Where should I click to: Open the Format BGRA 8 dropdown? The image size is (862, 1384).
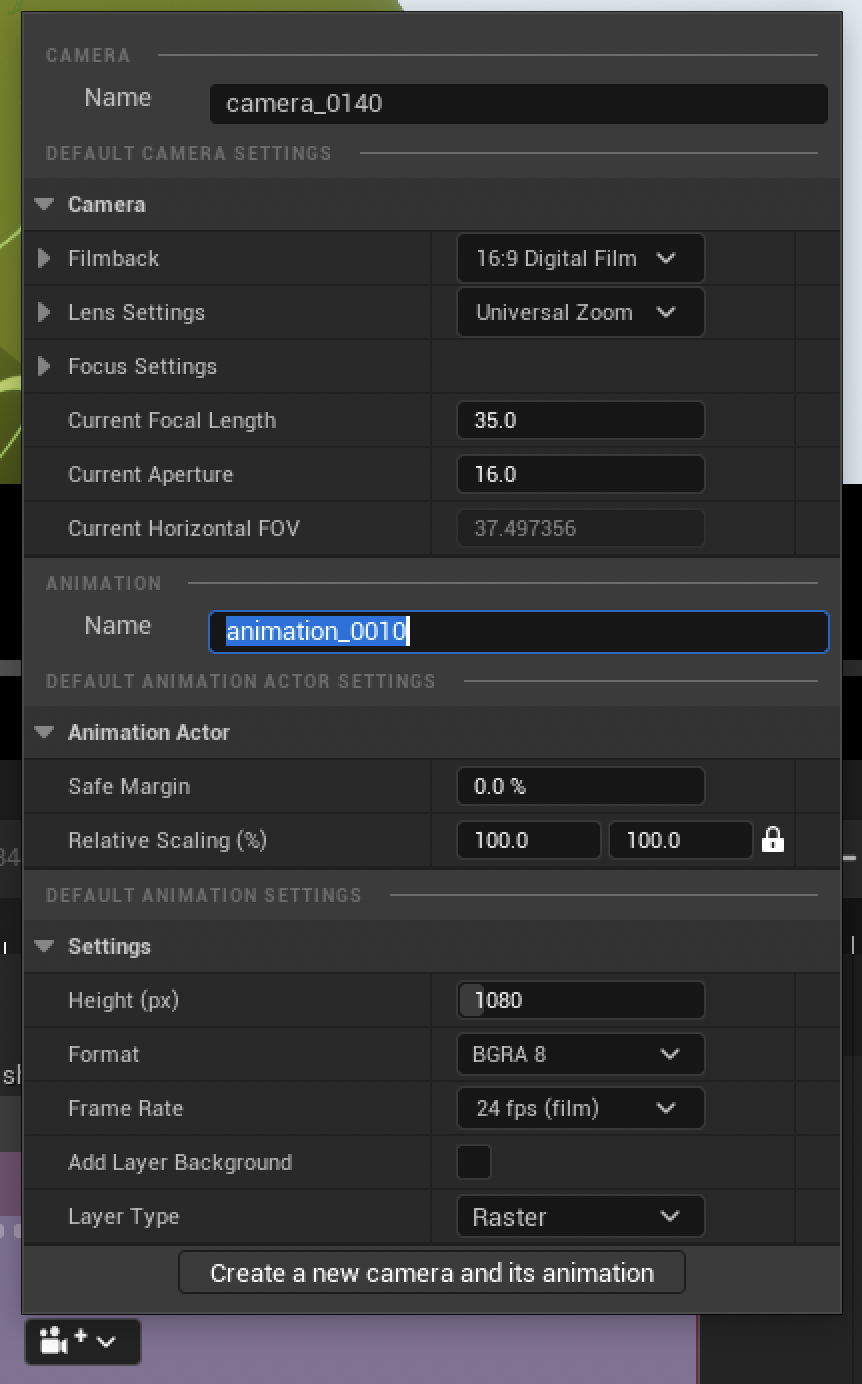click(x=580, y=1054)
